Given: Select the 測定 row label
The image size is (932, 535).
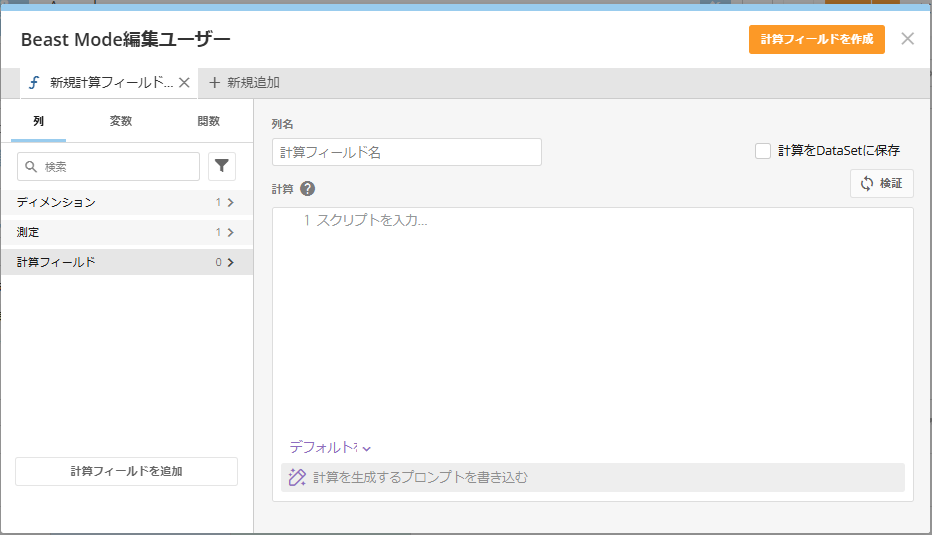Looking at the screenshot, I should click(28, 232).
